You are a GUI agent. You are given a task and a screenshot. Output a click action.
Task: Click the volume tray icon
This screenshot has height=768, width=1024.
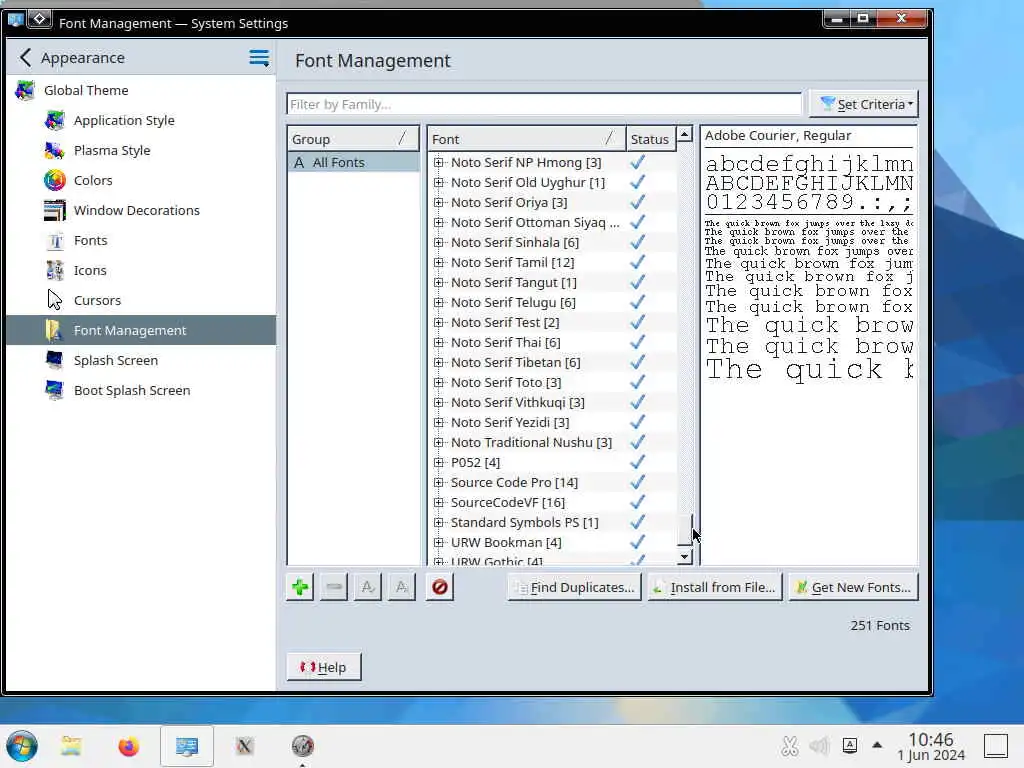819,745
